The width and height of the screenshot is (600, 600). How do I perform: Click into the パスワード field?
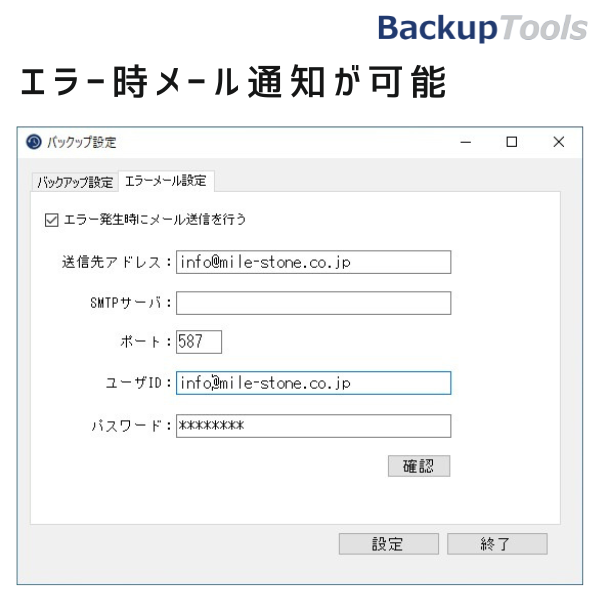(313, 426)
